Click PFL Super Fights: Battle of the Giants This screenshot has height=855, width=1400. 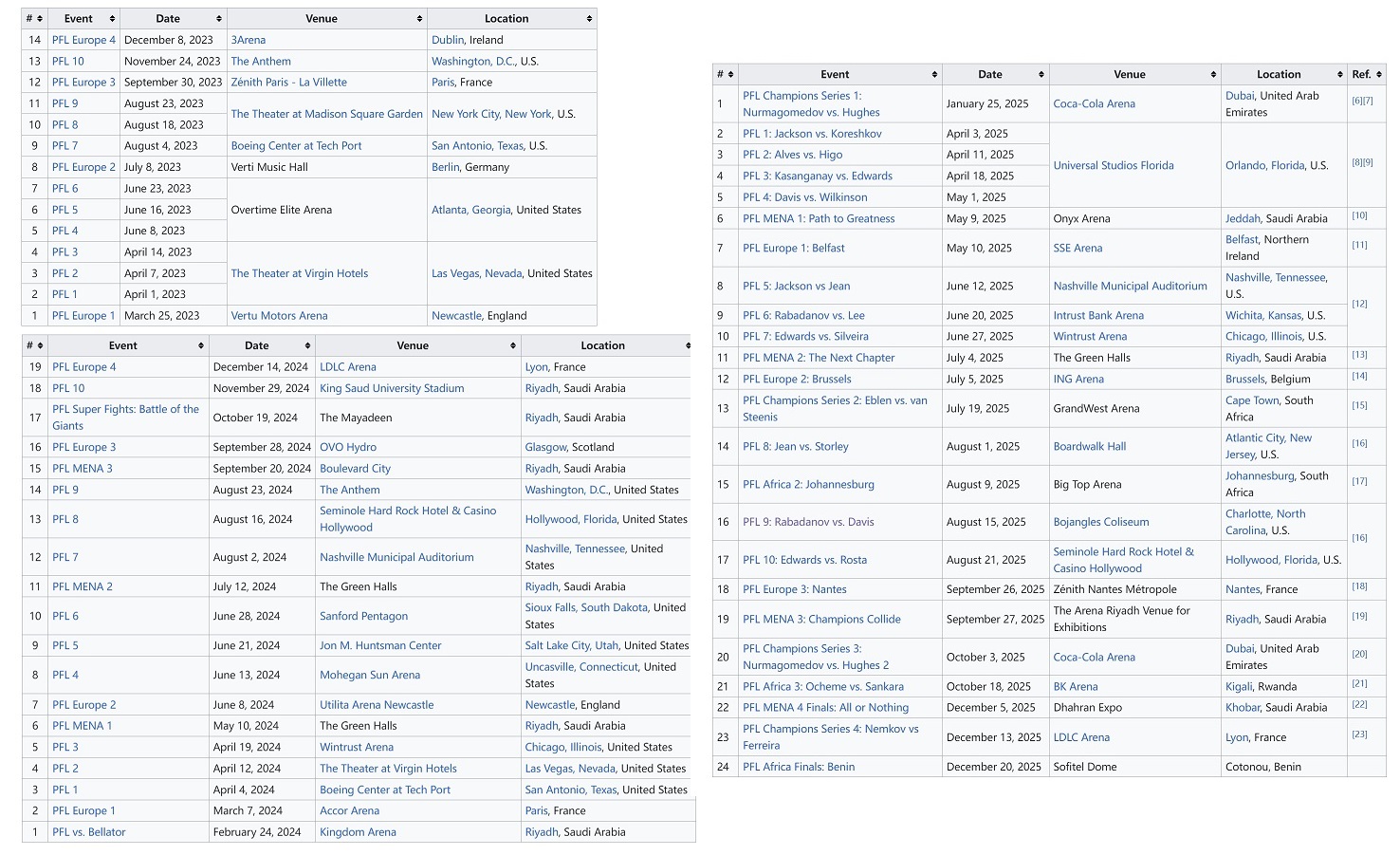click(125, 418)
